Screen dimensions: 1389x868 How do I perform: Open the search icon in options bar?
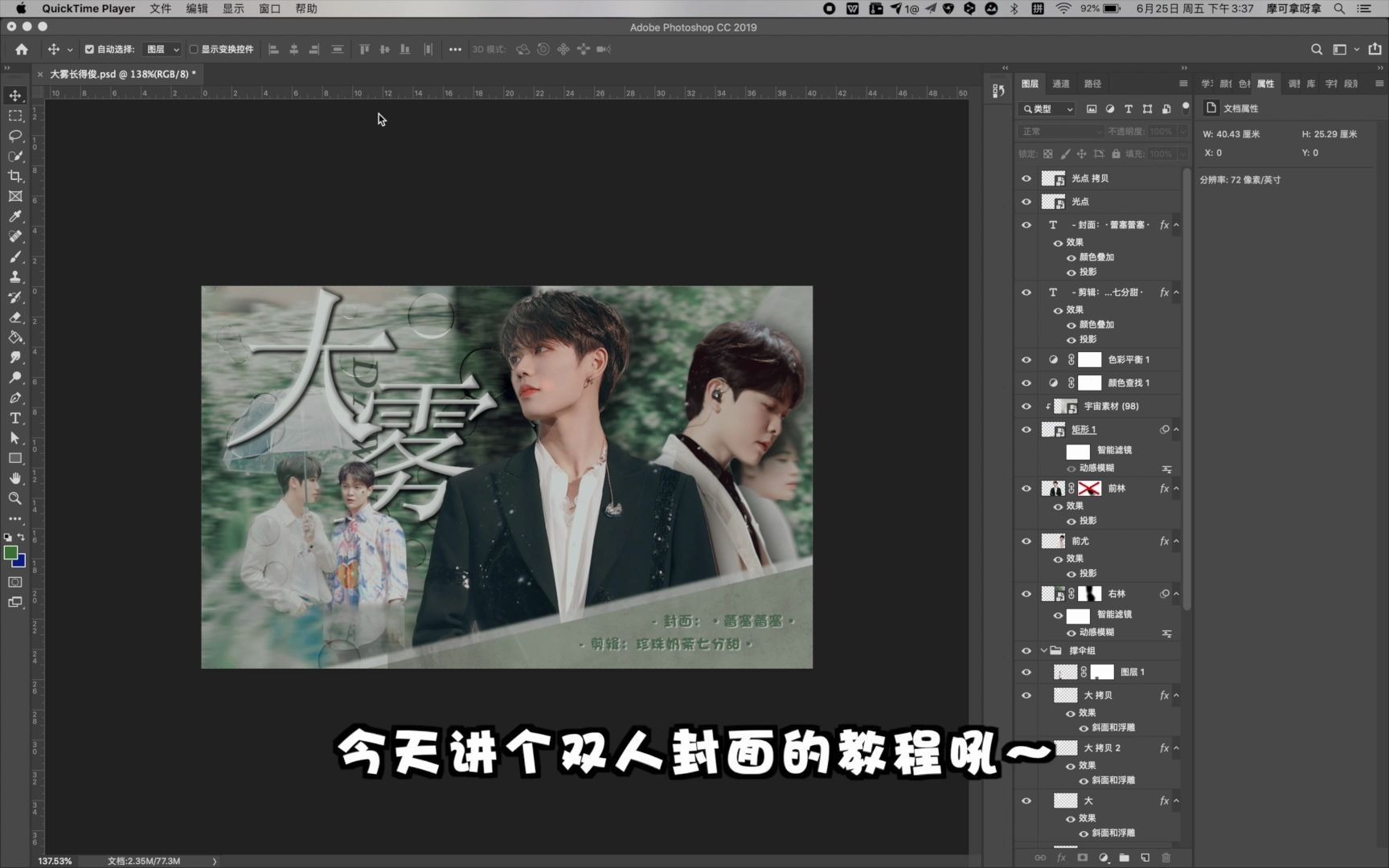click(x=1317, y=49)
